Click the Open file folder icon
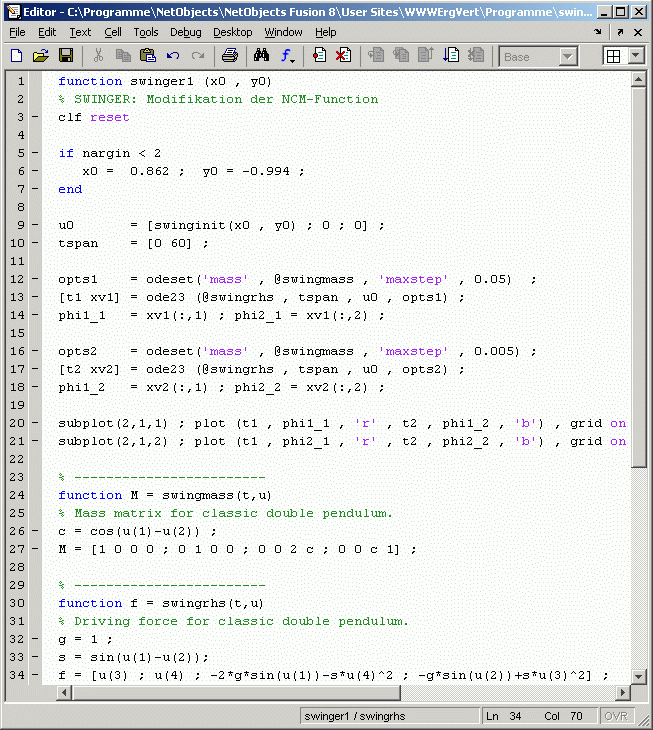The width and height of the screenshot is (653, 730). (x=41, y=56)
